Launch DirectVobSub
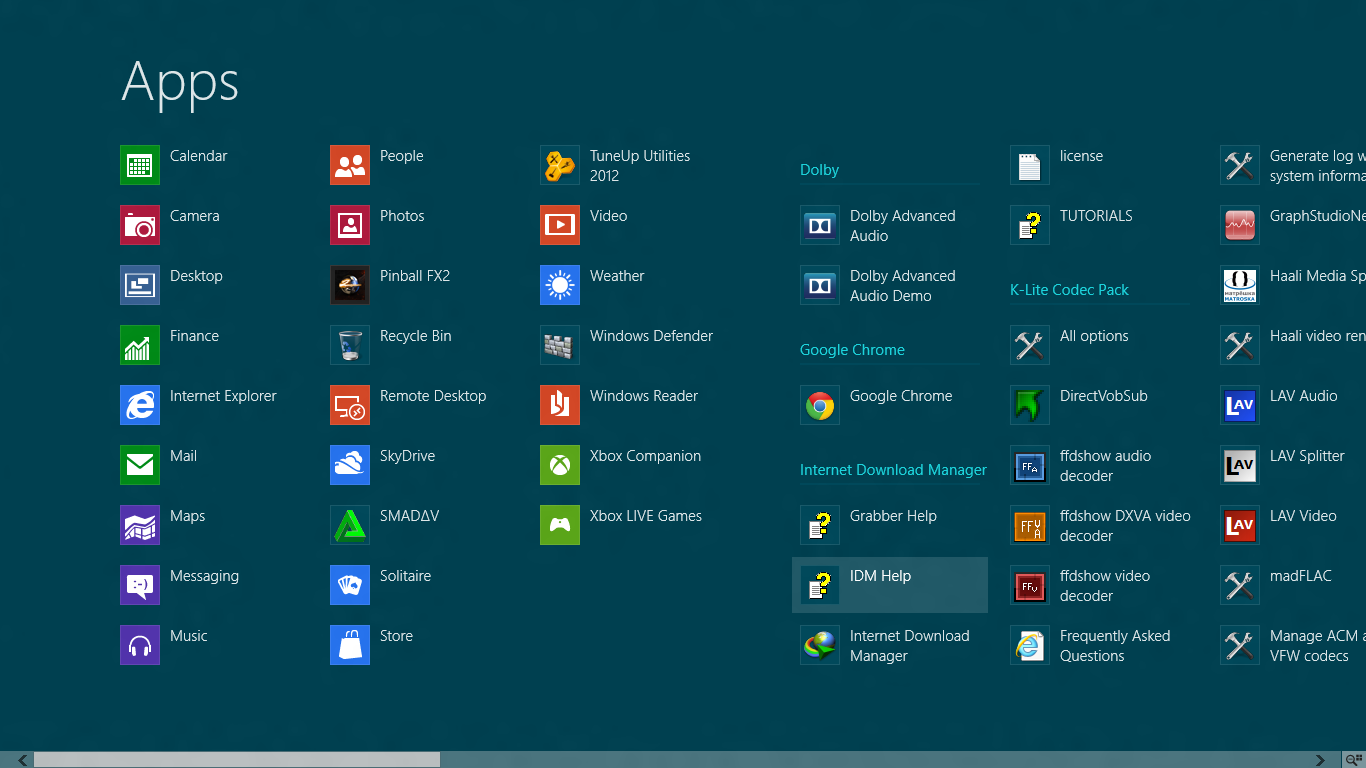Image resolution: width=1366 pixels, height=768 pixels. tap(1095, 395)
